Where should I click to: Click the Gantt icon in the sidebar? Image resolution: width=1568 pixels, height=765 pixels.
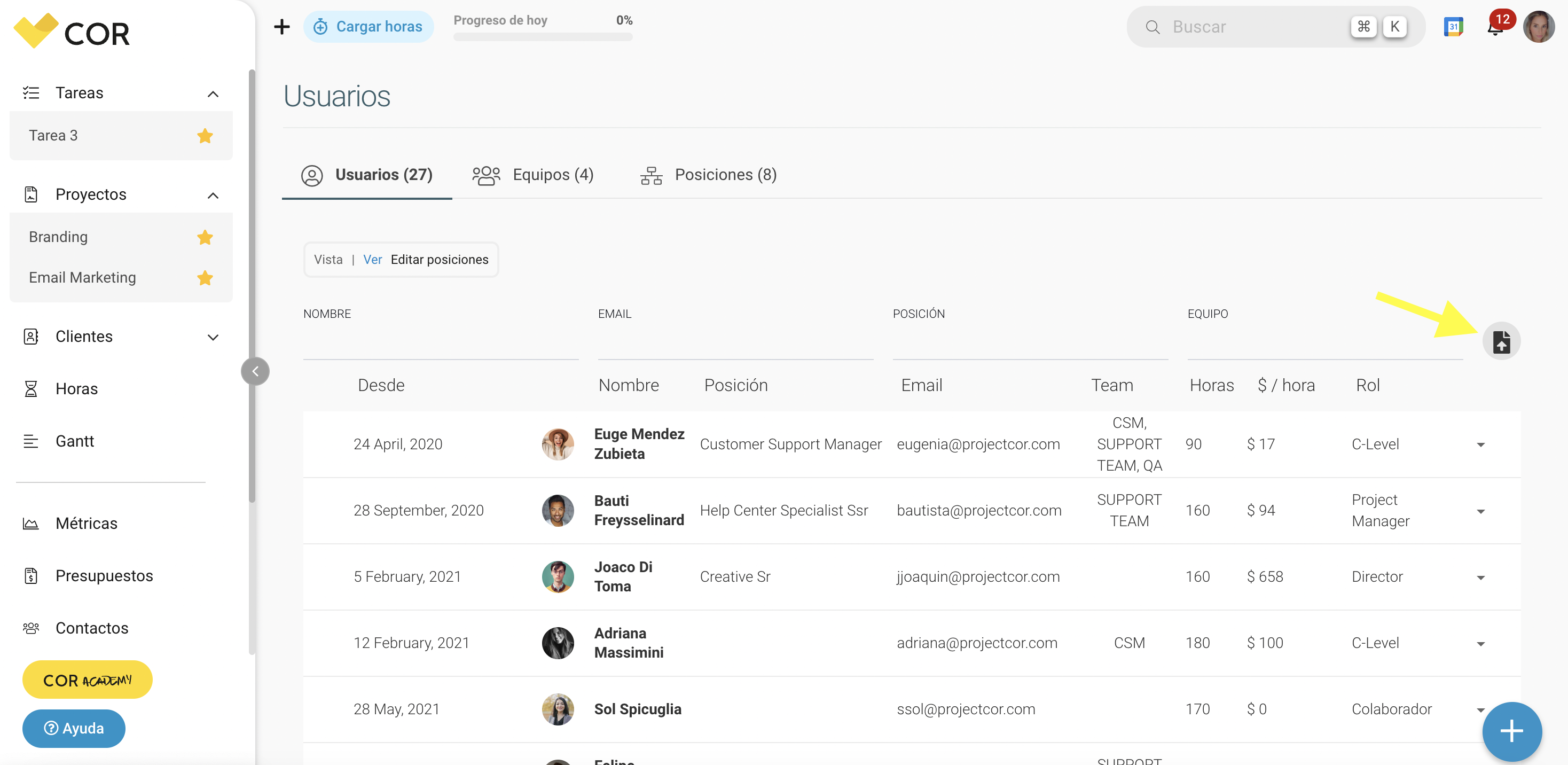pos(30,441)
